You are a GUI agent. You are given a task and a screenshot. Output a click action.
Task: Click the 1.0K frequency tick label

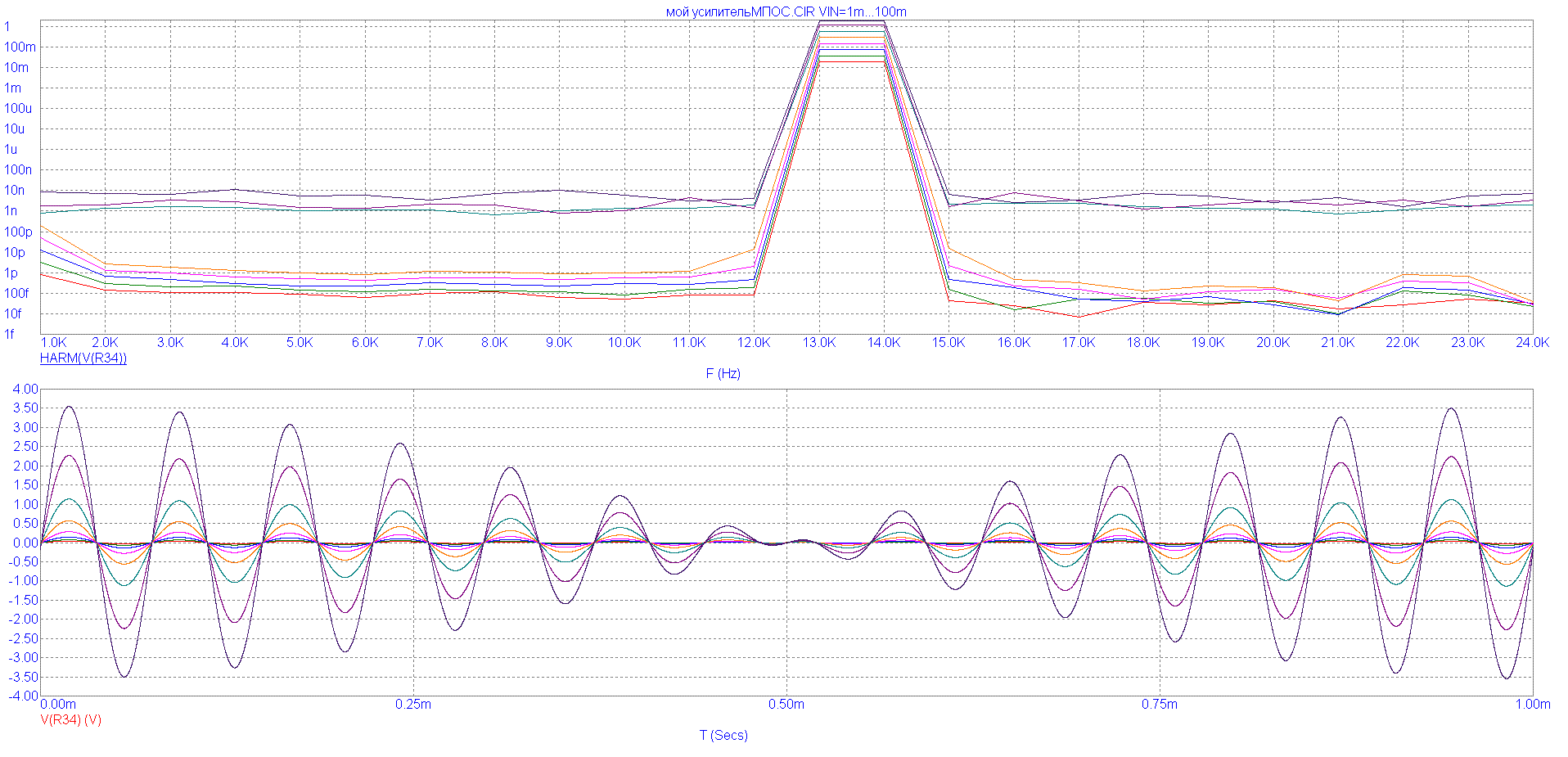[x=54, y=342]
